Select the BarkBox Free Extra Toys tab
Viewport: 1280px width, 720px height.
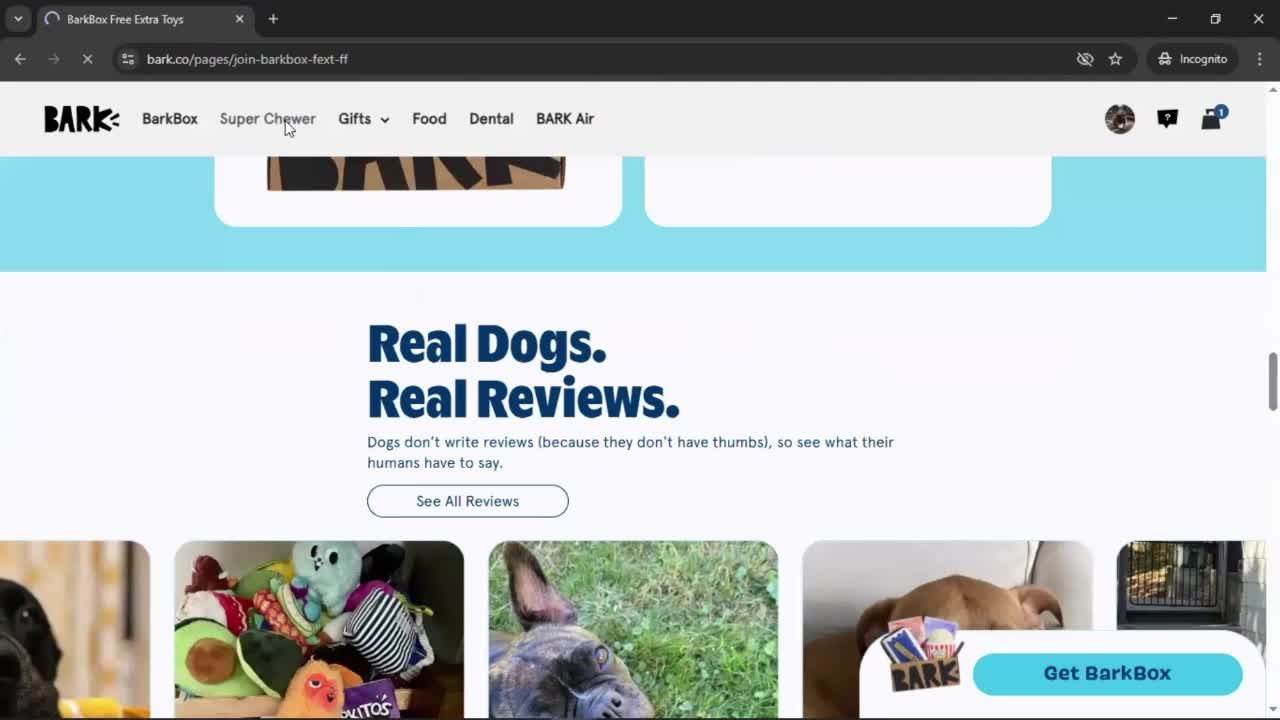pyautogui.click(x=144, y=19)
